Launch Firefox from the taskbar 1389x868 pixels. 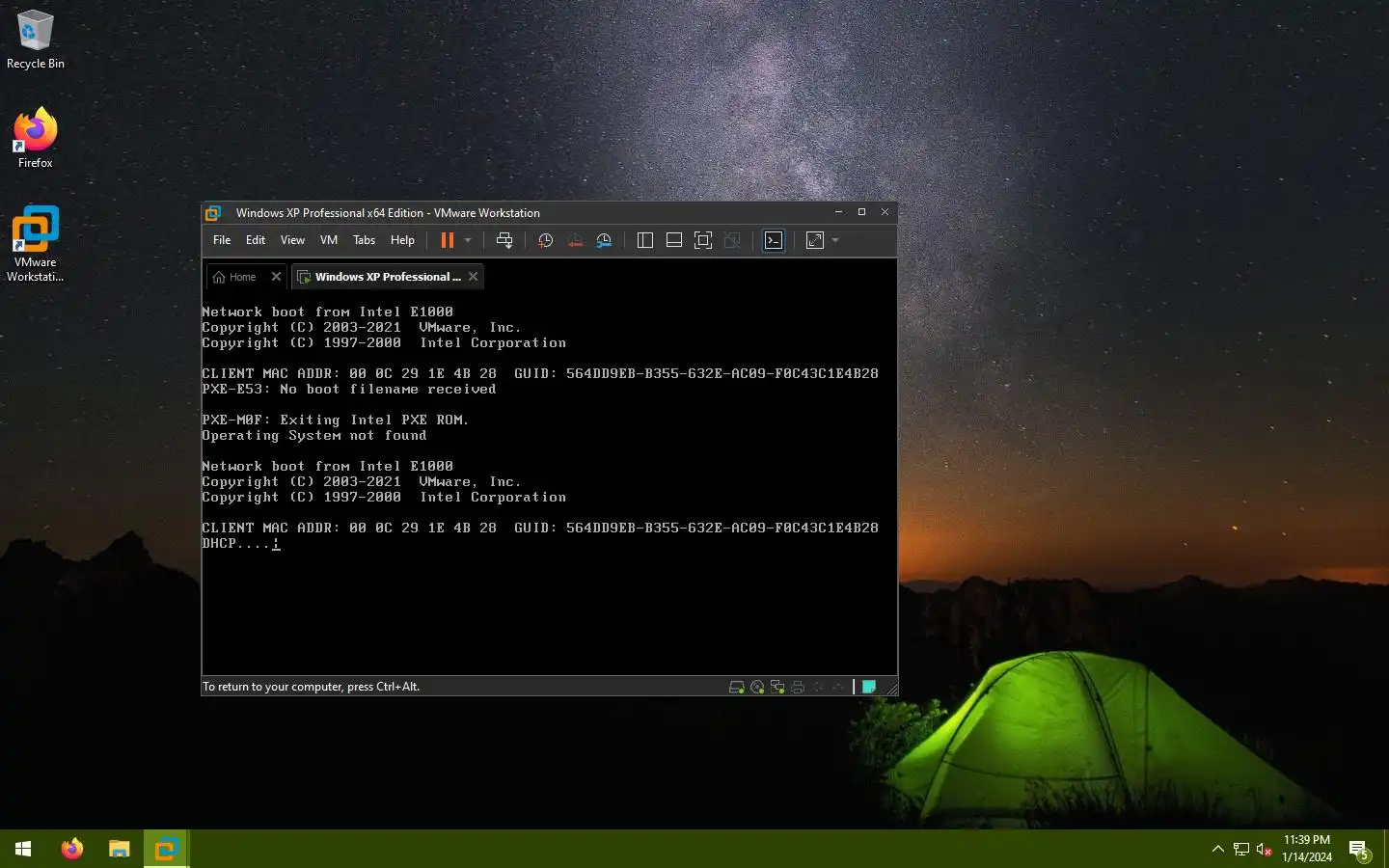click(x=72, y=849)
